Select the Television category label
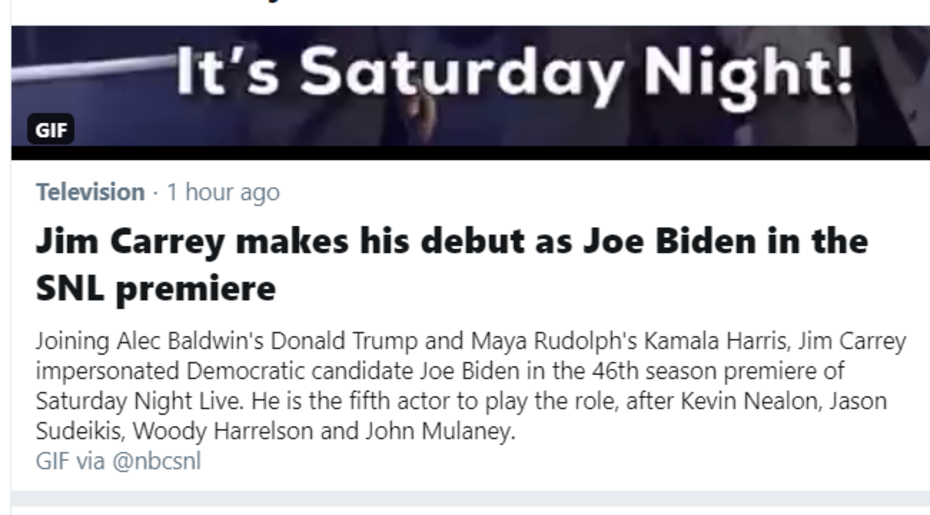The height and width of the screenshot is (515, 930). point(90,192)
